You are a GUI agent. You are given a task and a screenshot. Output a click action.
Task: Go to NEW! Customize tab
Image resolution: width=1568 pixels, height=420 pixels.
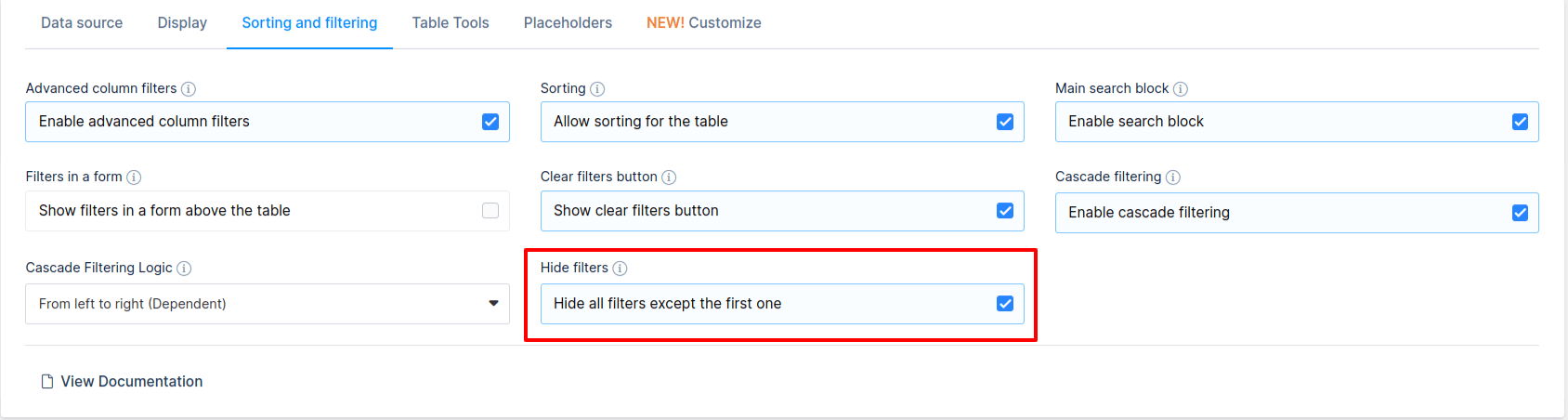[x=704, y=23]
